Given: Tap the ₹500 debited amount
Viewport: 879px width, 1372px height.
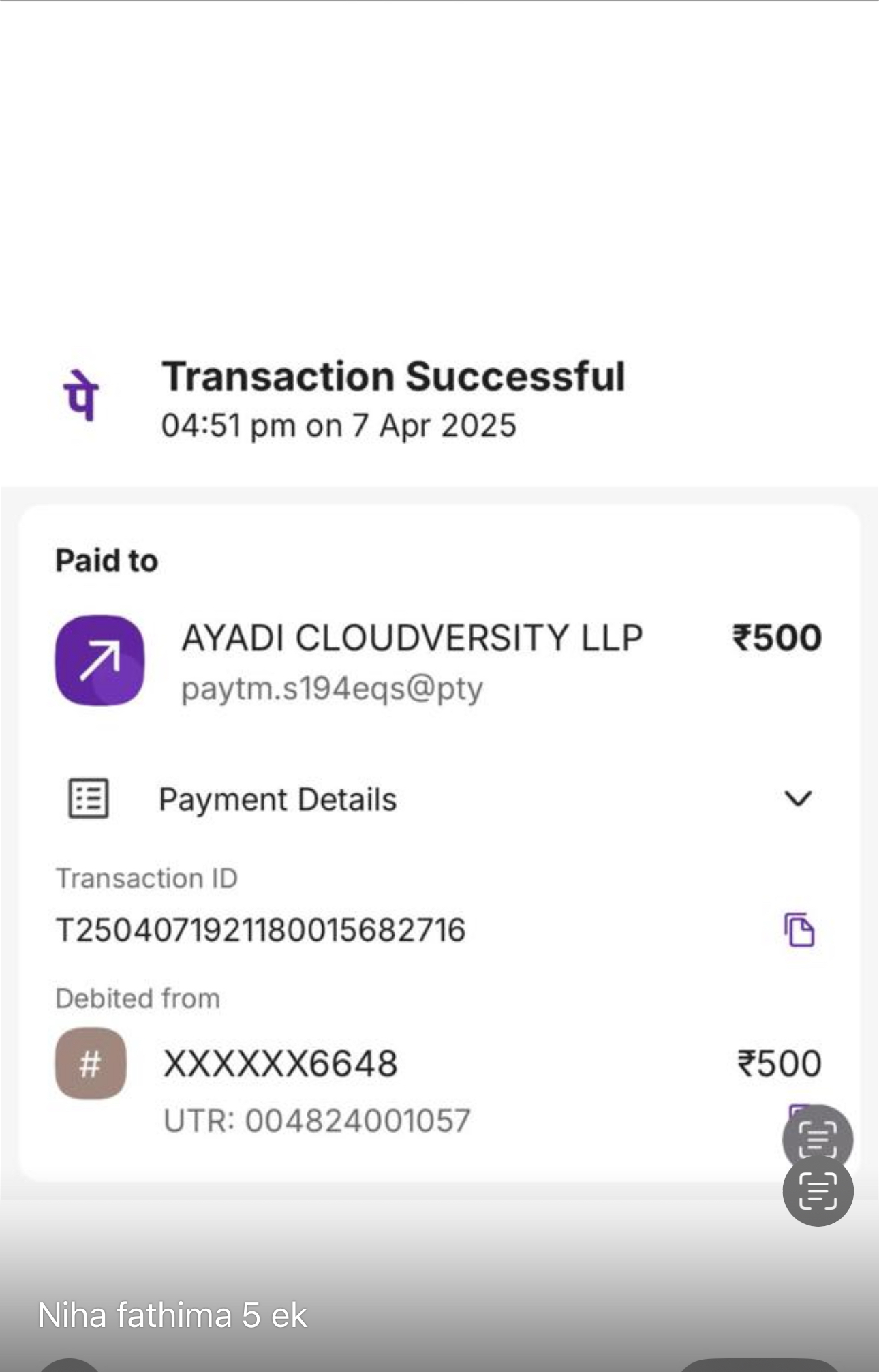Looking at the screenshot, I should pos(780,1063).
